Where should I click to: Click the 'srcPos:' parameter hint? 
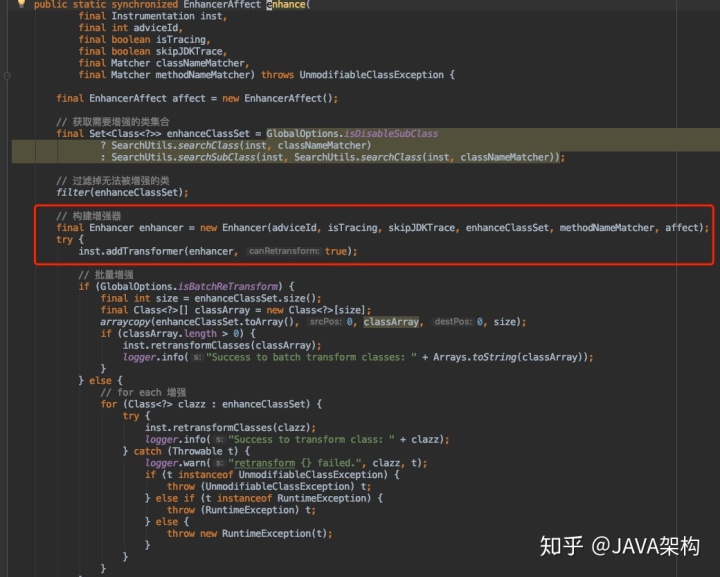point(325,322)
